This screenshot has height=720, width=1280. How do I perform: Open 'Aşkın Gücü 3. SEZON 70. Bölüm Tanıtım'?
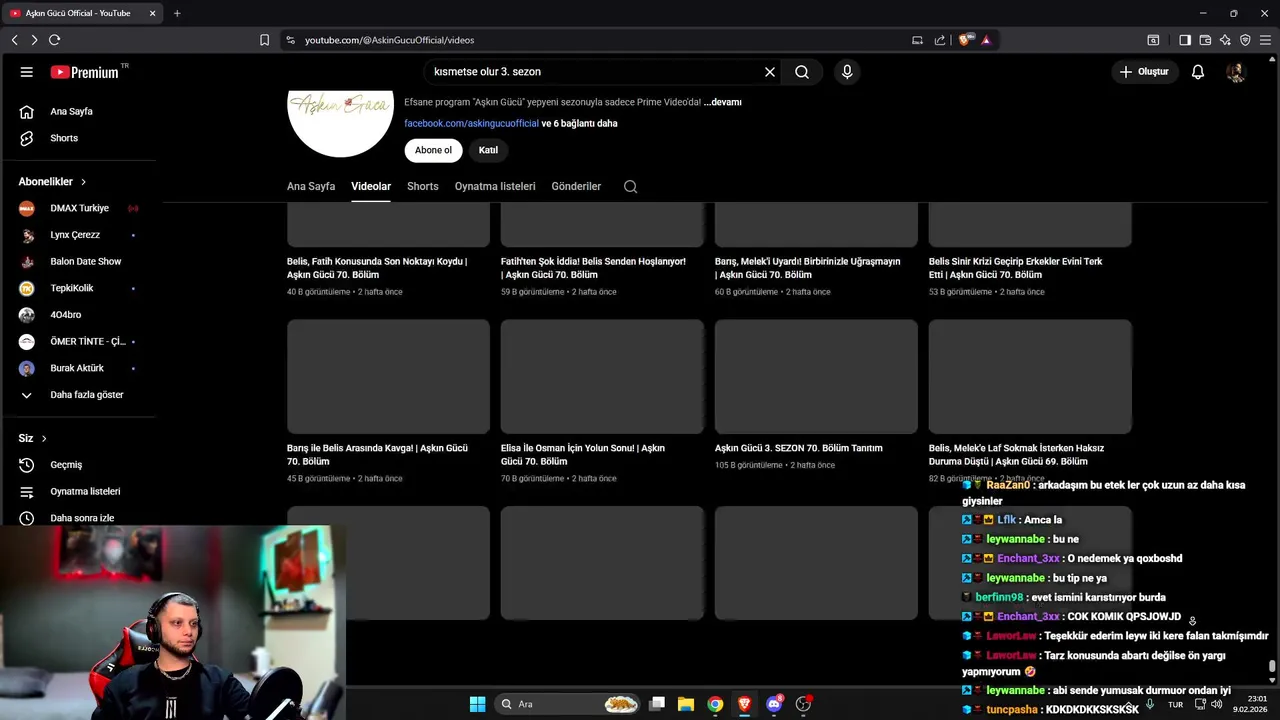click(799, 448)
